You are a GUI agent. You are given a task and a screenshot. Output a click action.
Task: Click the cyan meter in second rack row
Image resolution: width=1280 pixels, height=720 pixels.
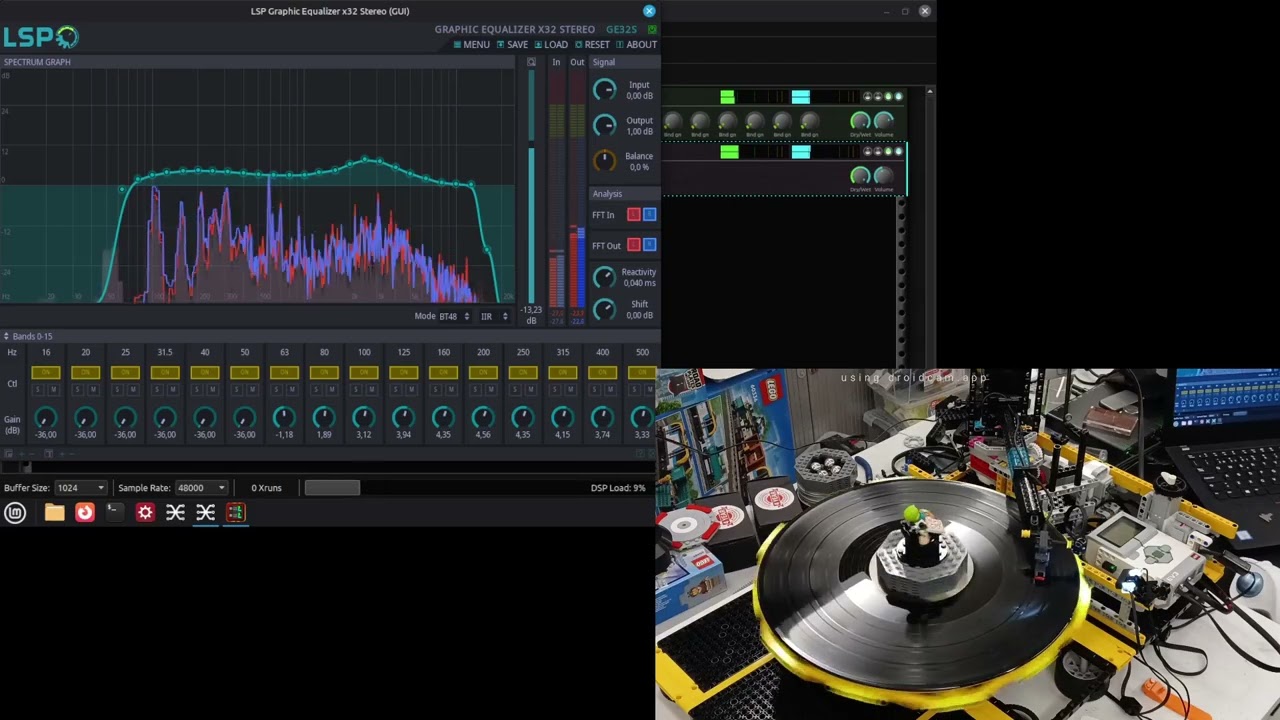(801, 152)
